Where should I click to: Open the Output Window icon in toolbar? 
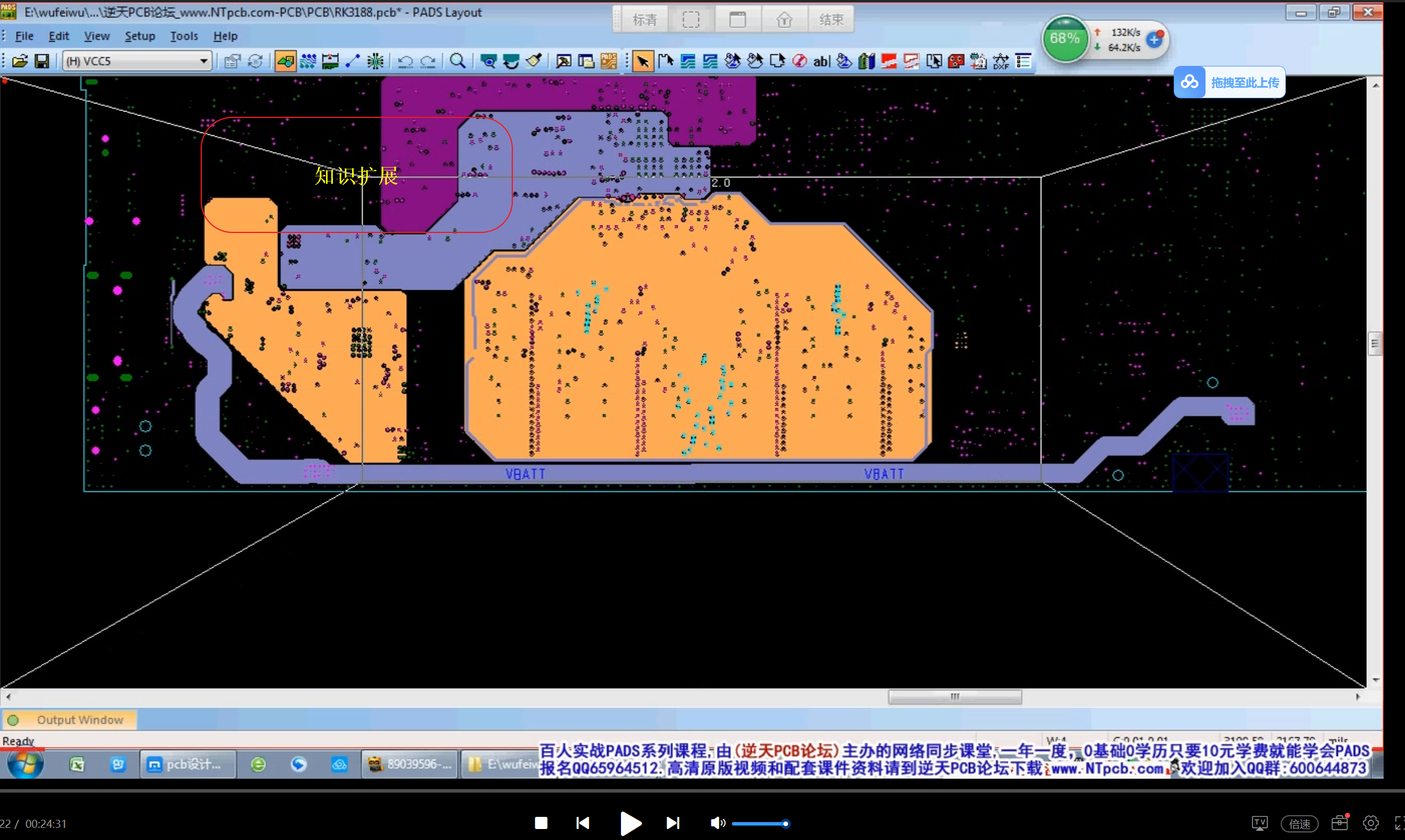[564, 61]
